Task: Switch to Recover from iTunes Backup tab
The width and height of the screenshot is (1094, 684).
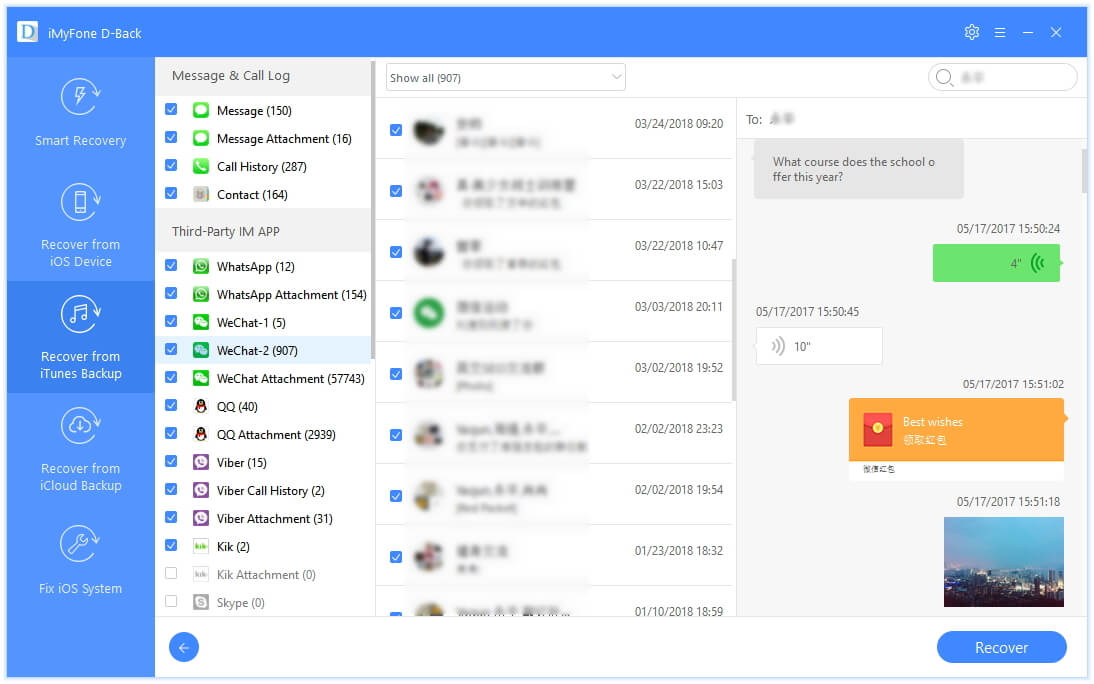Action: 80,337
